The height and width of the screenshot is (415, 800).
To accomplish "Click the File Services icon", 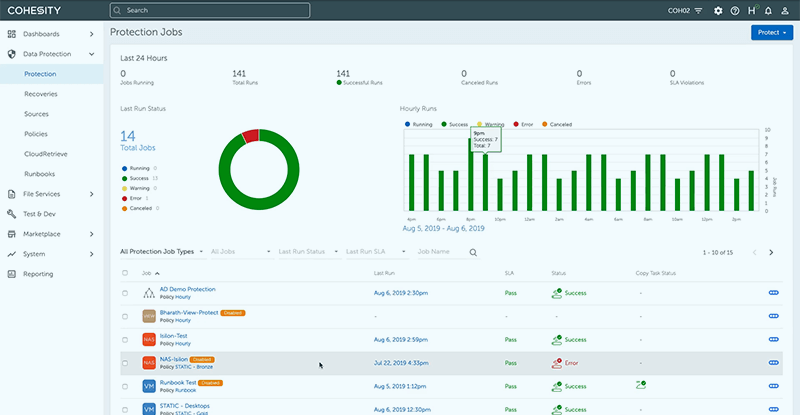I will (x=12, y=194).
